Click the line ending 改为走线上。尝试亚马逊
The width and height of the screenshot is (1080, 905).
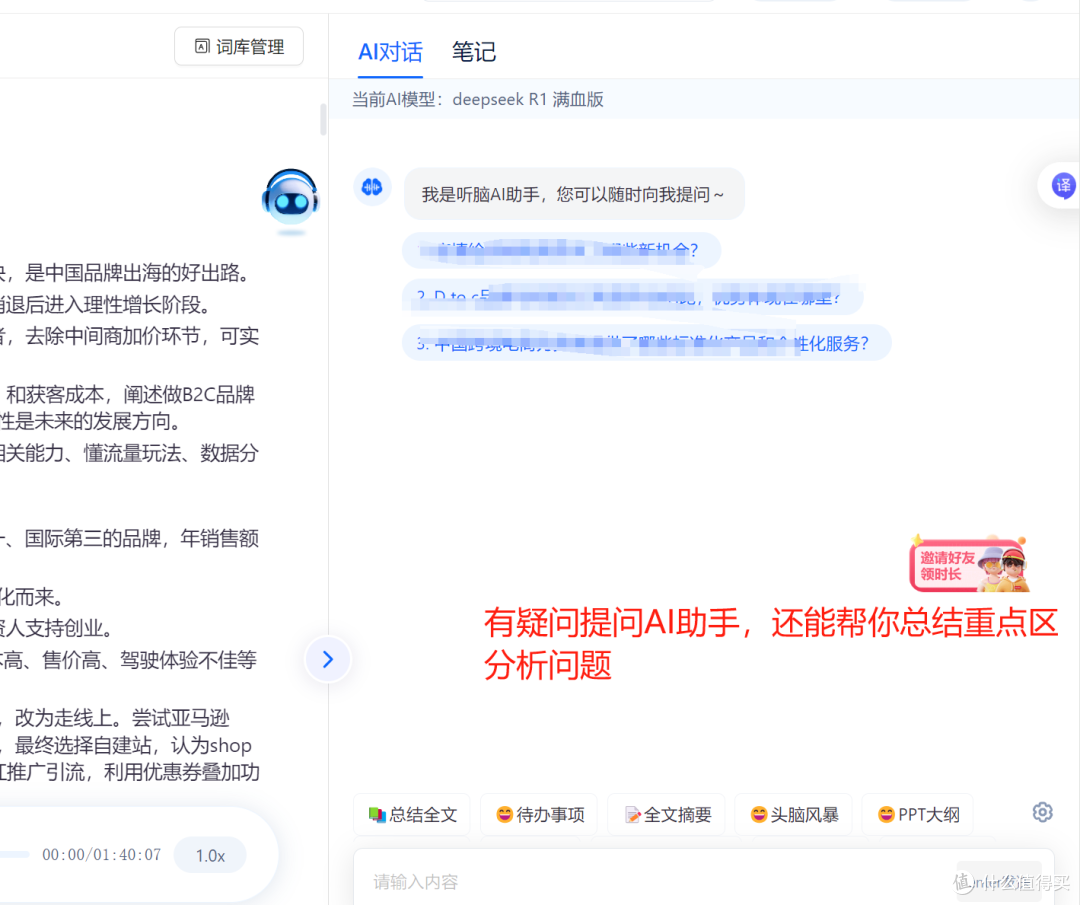[114, 718]
